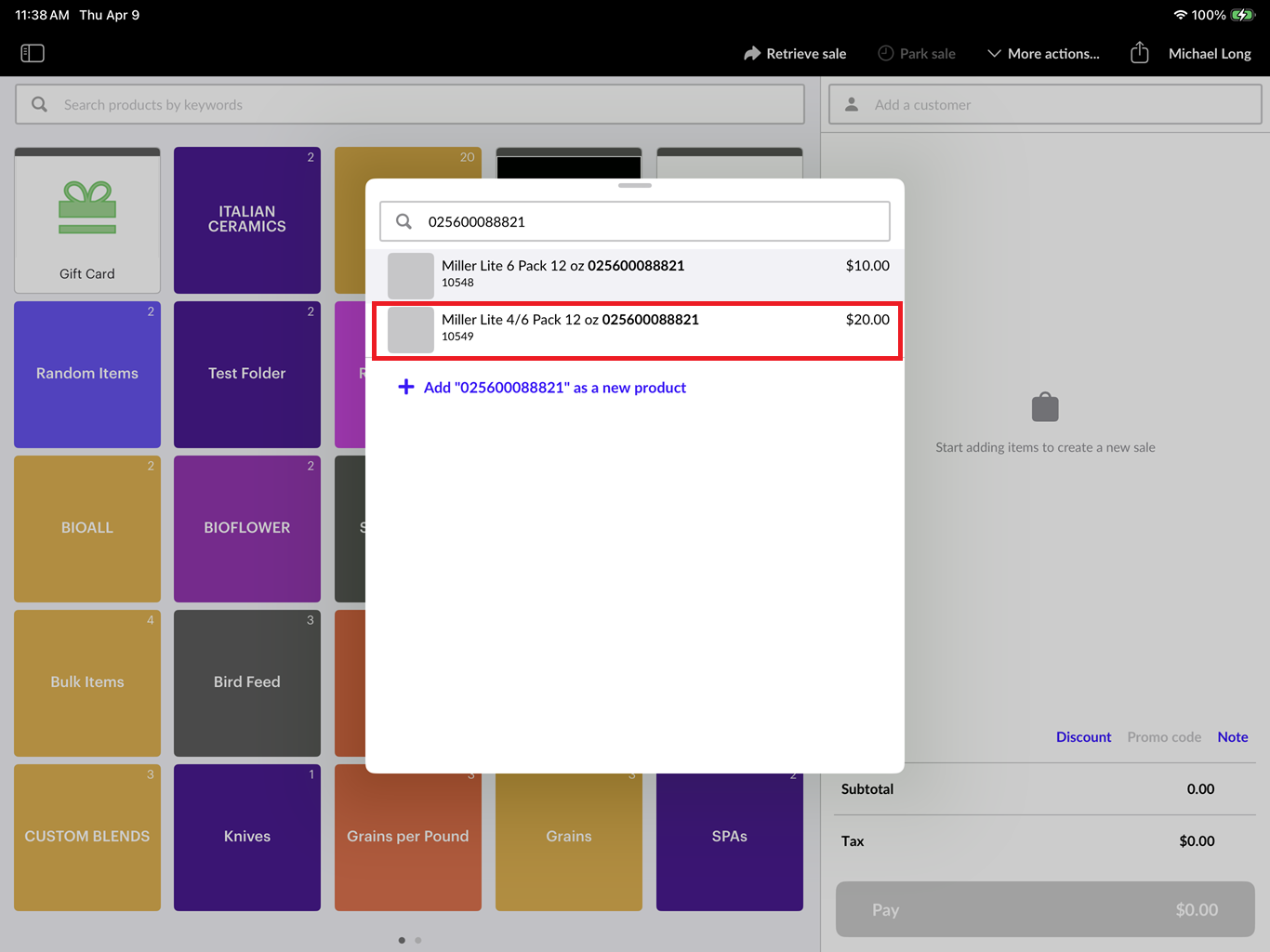Click the Park sale clock icon
This screenshot has height=952, width=1270.
[x=886, y=53]
